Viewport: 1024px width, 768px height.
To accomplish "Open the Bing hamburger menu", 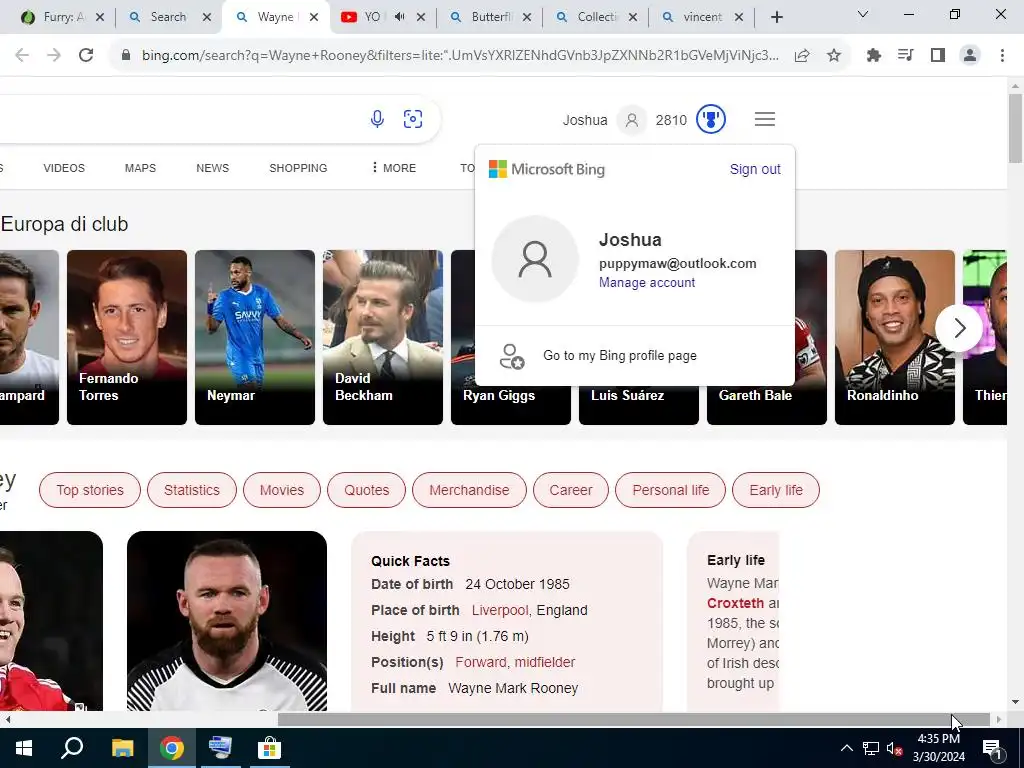I will point(765,120).
